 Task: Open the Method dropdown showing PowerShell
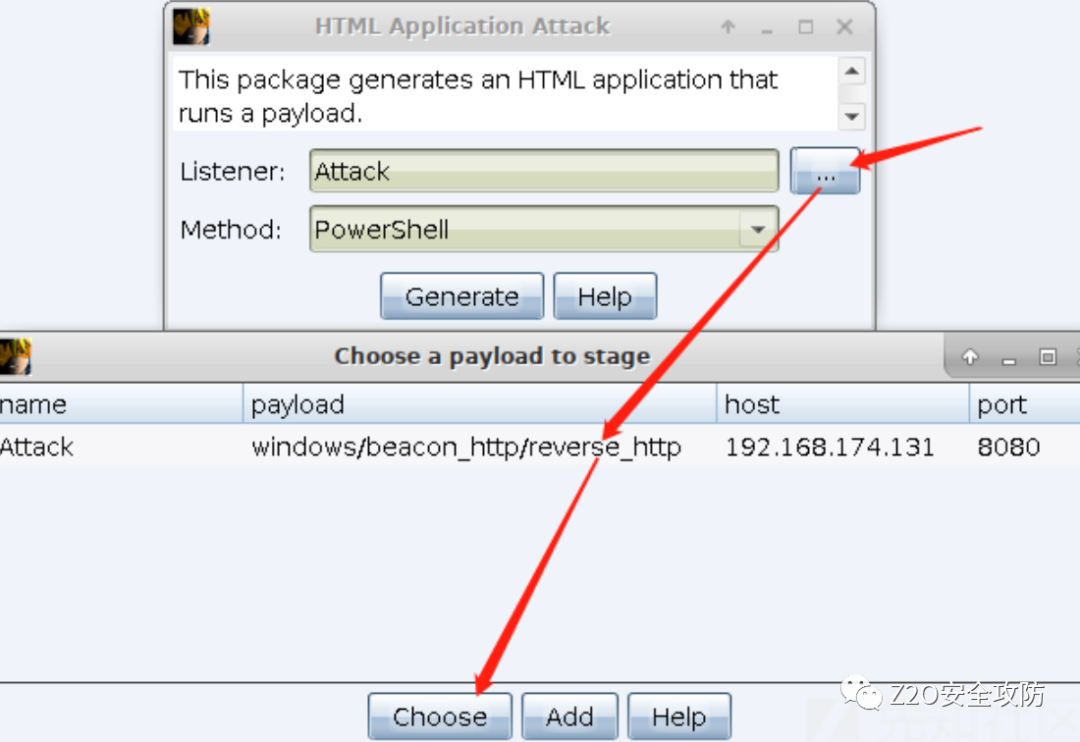(x=544, y=229)
